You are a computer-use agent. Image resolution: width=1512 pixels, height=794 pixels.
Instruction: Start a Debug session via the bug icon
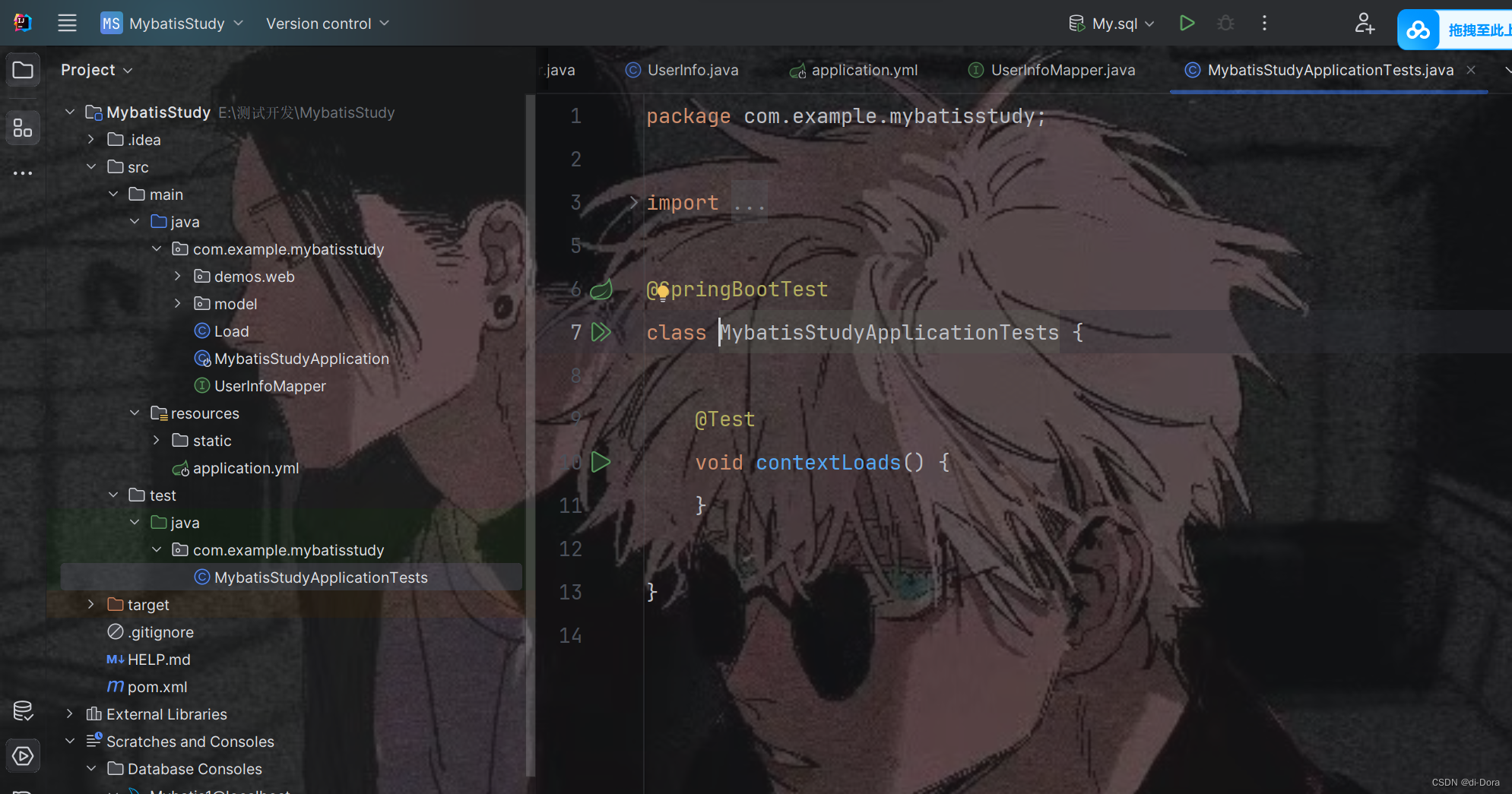click(1225, 23)
